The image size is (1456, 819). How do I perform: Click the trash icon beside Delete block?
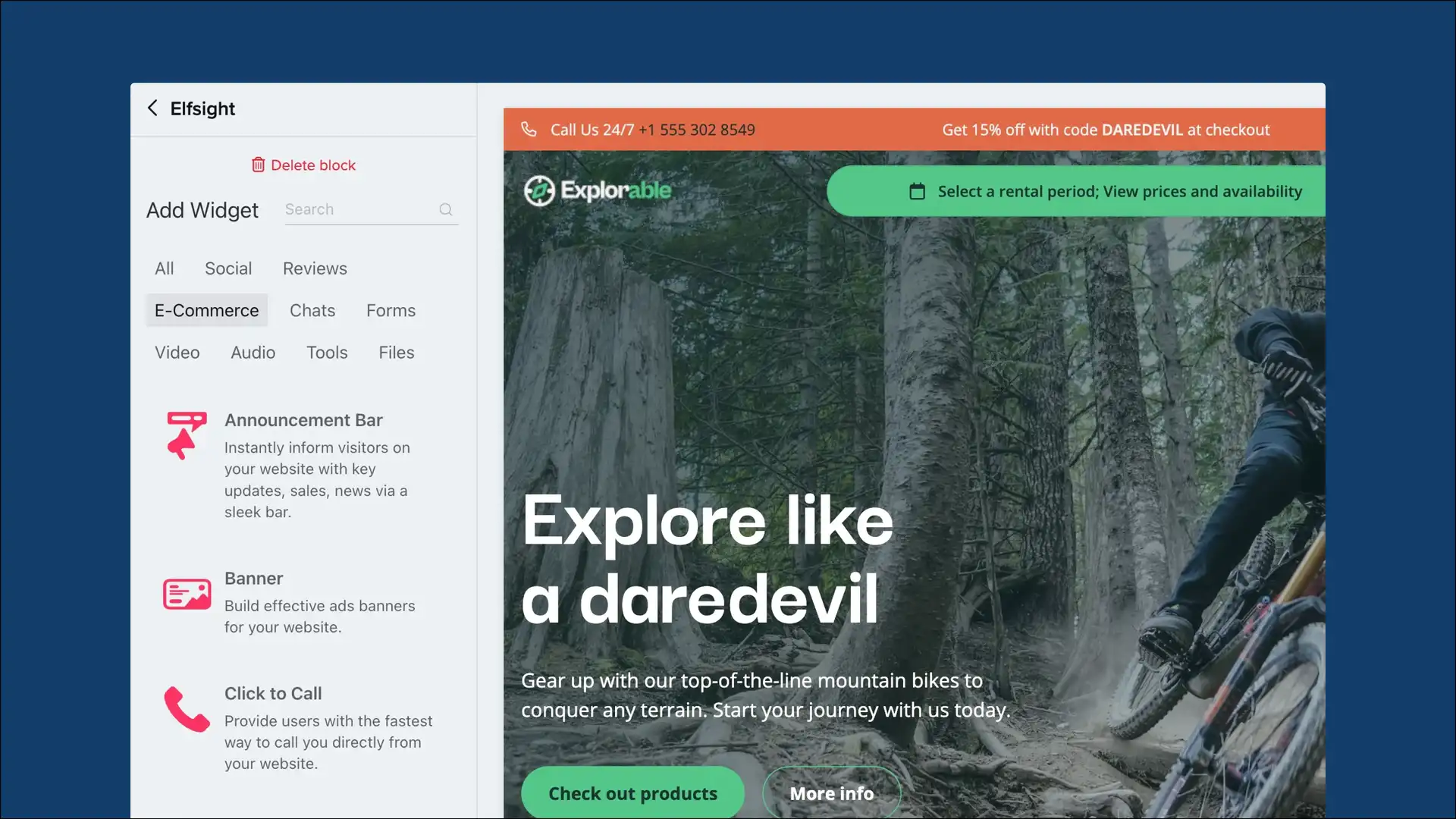coord(258,165)
